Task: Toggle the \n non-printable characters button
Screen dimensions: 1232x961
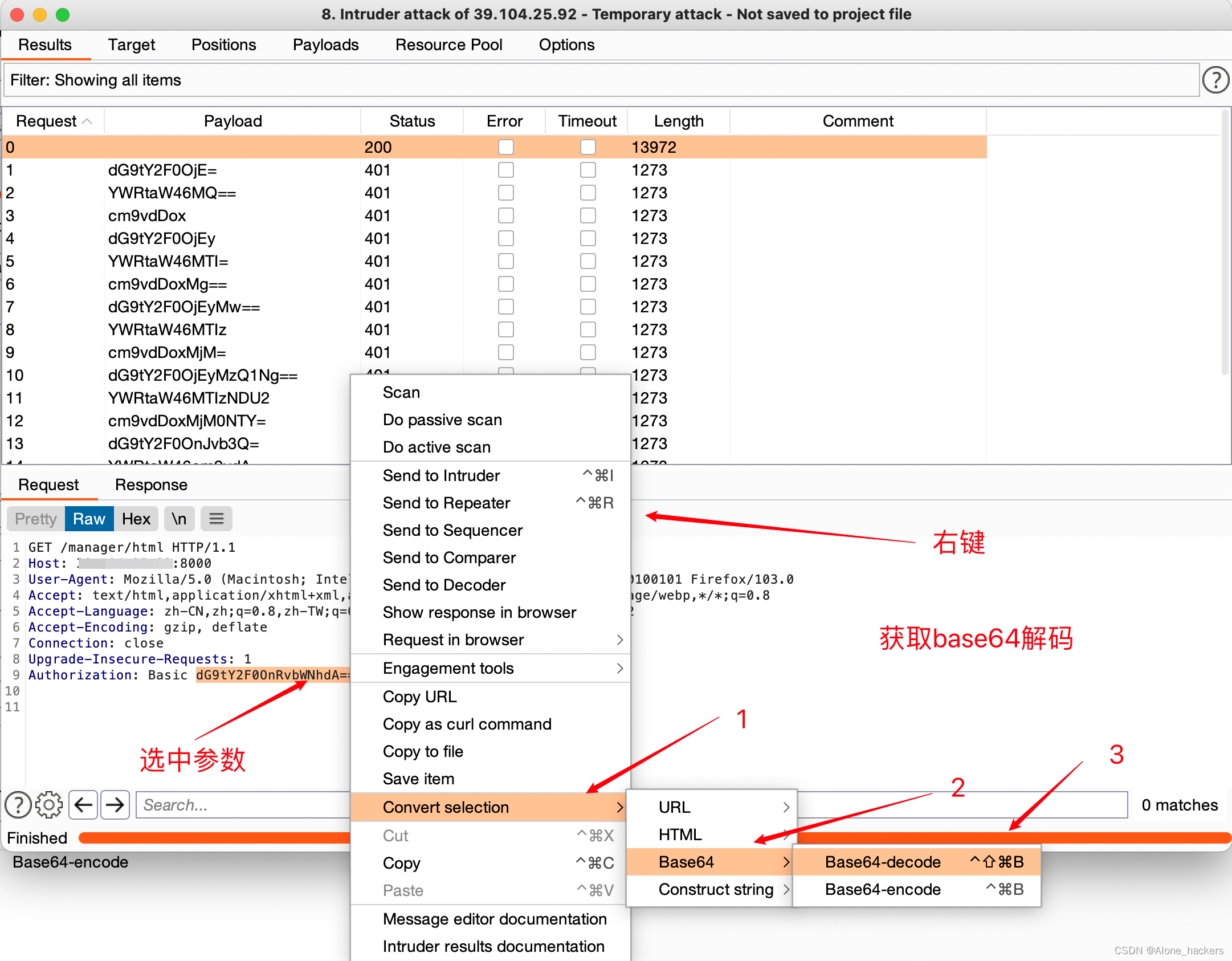Action: (179, 519)
